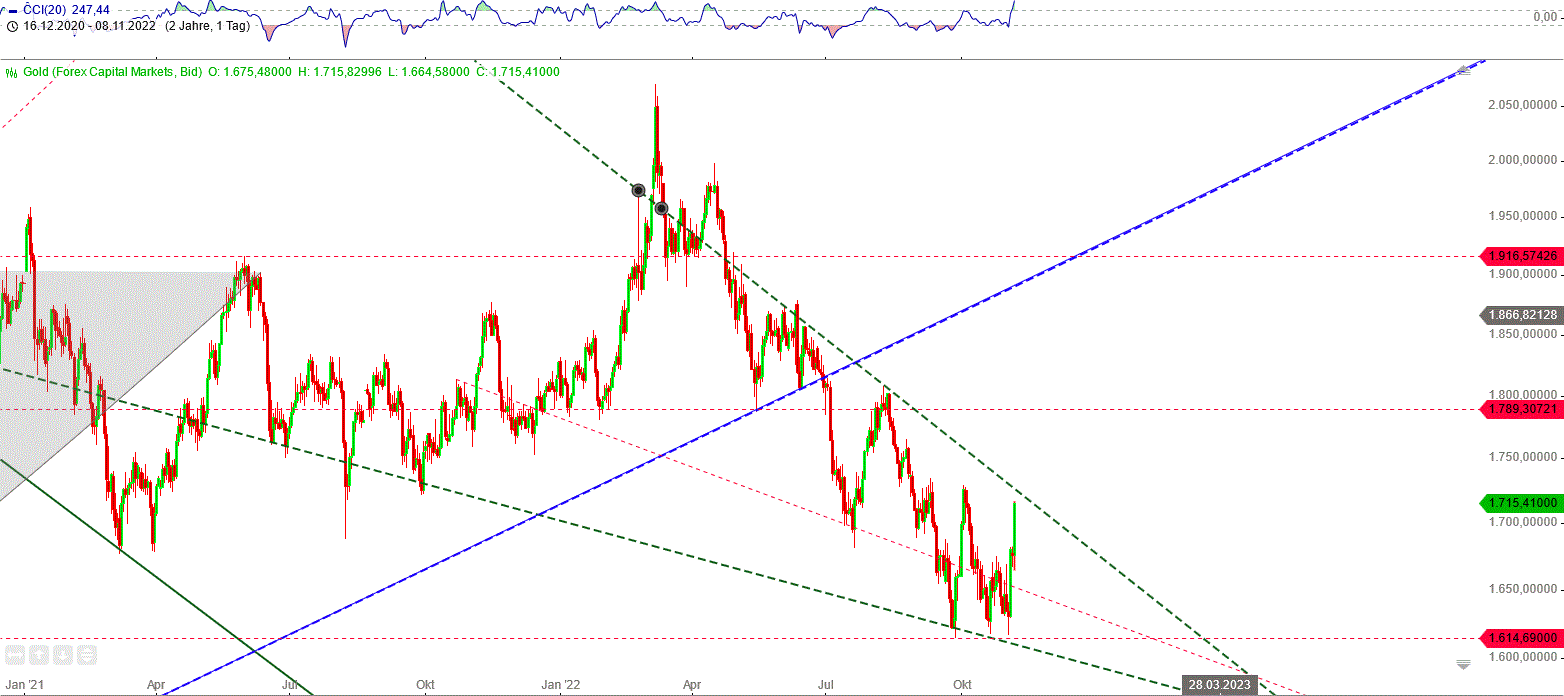This screenshot has width=1564, height=696.
Task: Click the fourth faded navigation button bottom-left
Action: click(87, 655)
